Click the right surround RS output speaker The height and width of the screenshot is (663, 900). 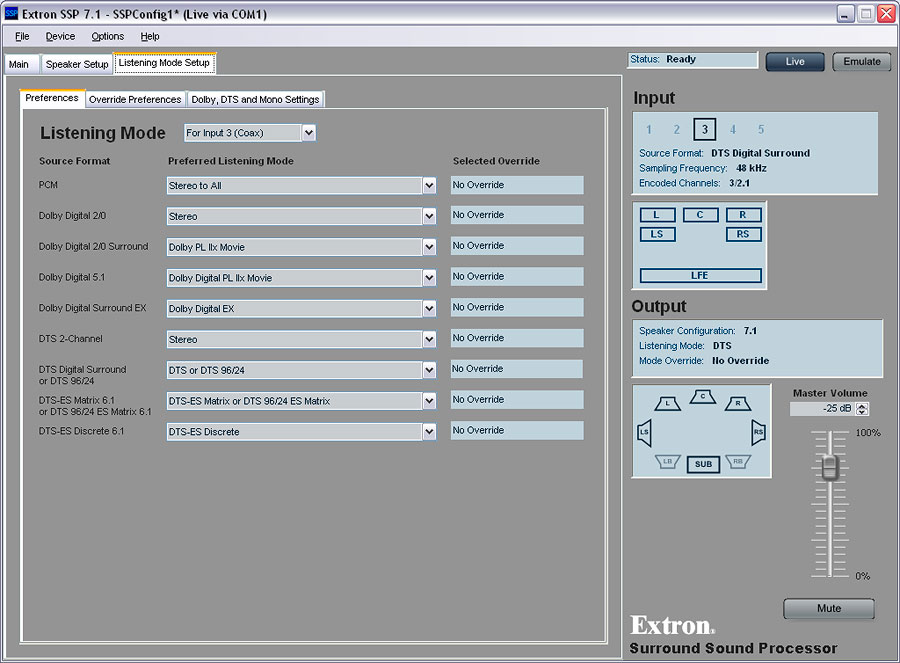pos(759,433)
